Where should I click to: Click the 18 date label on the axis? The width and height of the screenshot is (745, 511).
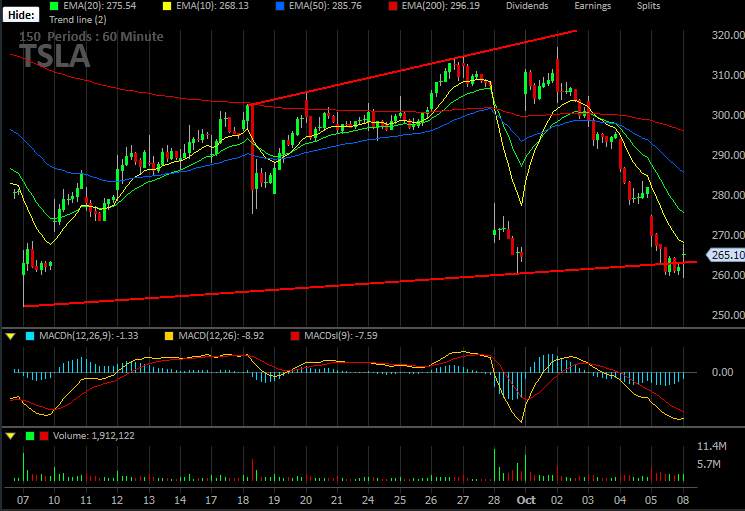[243, 500]
